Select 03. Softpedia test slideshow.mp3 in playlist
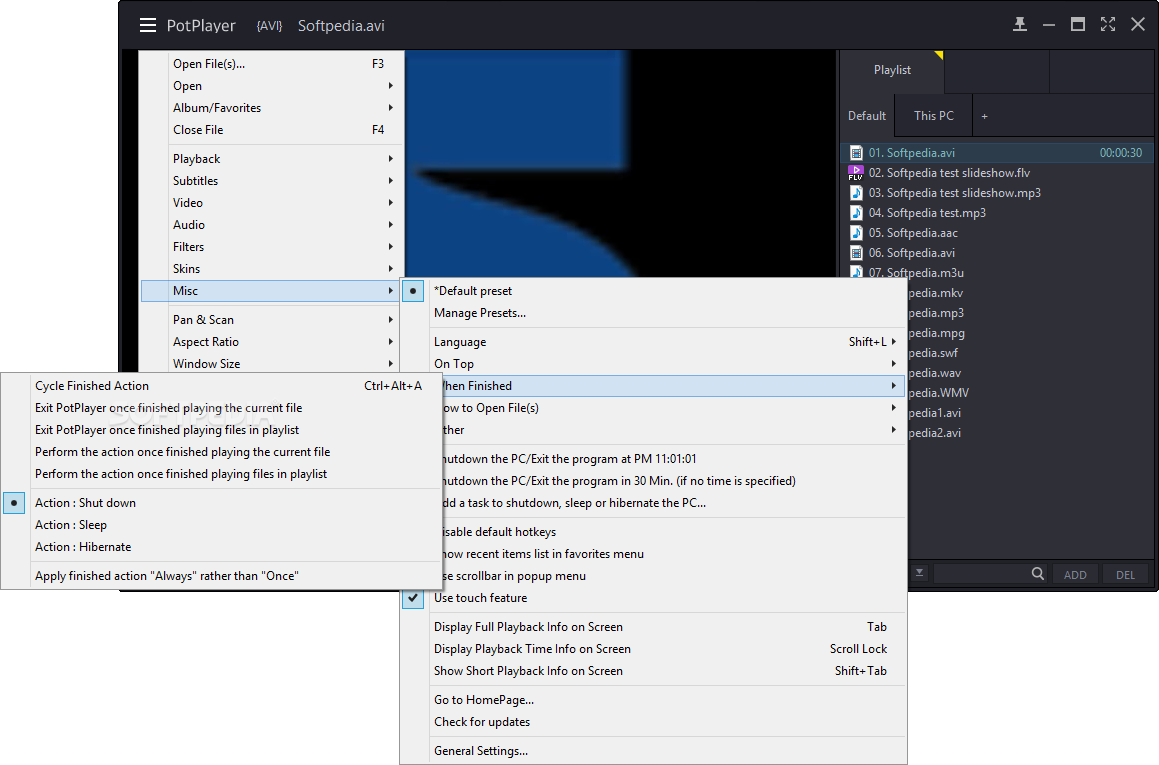This screenshot has width=1159, height=765. [x=997, y=193]
